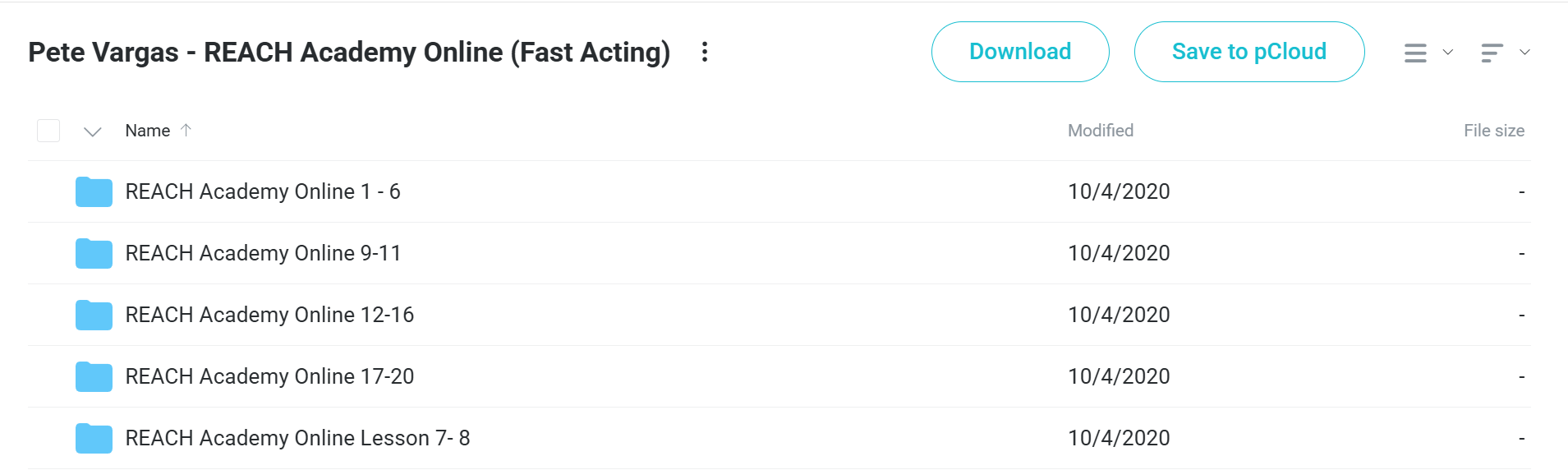The image size is (1568, 470).
Task: Click folder icon for REACH Academy Online 12-16
Action: [x=94, y=315]
